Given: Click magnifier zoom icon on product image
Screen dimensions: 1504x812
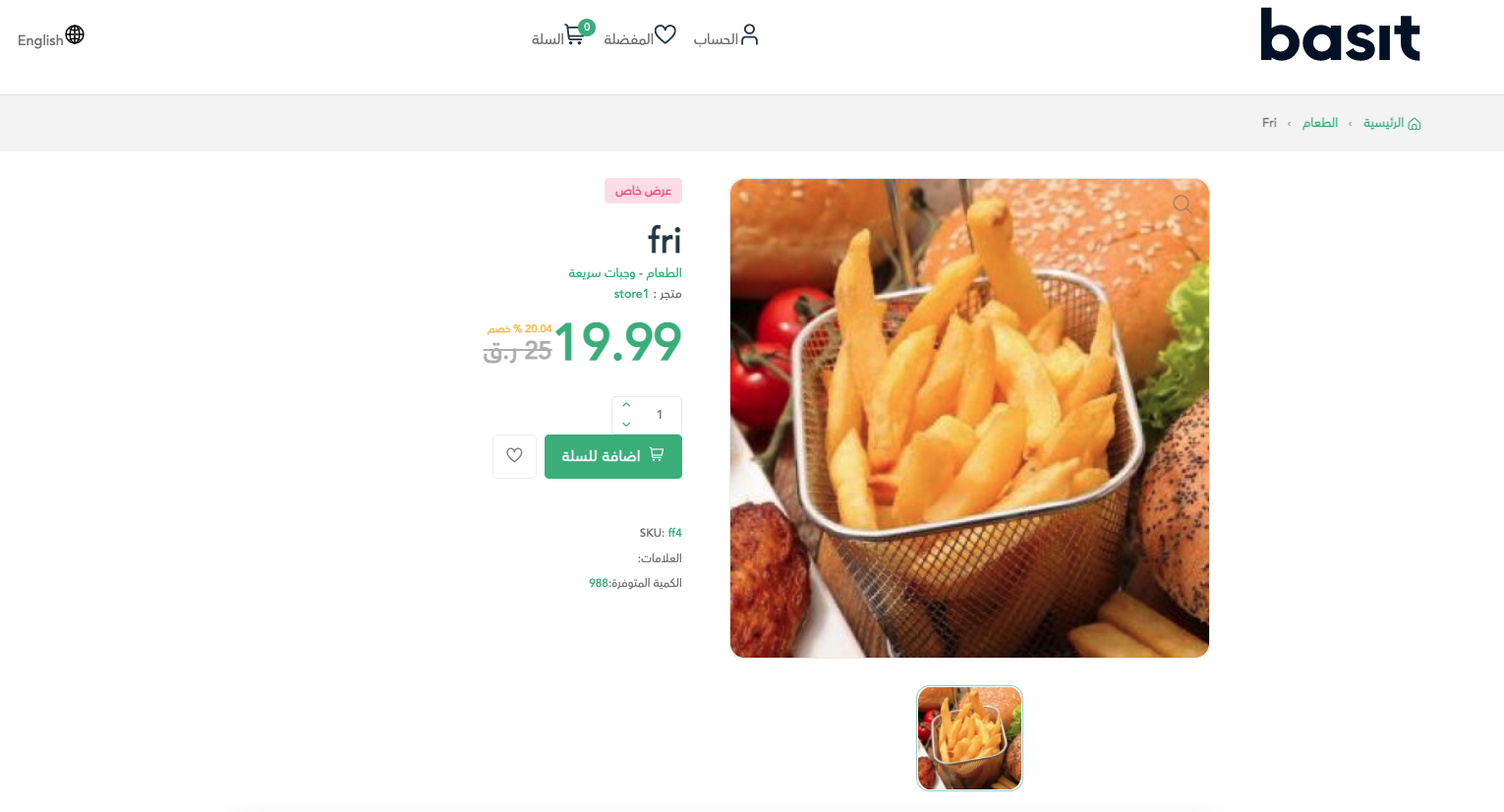Looking at the screenshot, I should [1183, 204].
